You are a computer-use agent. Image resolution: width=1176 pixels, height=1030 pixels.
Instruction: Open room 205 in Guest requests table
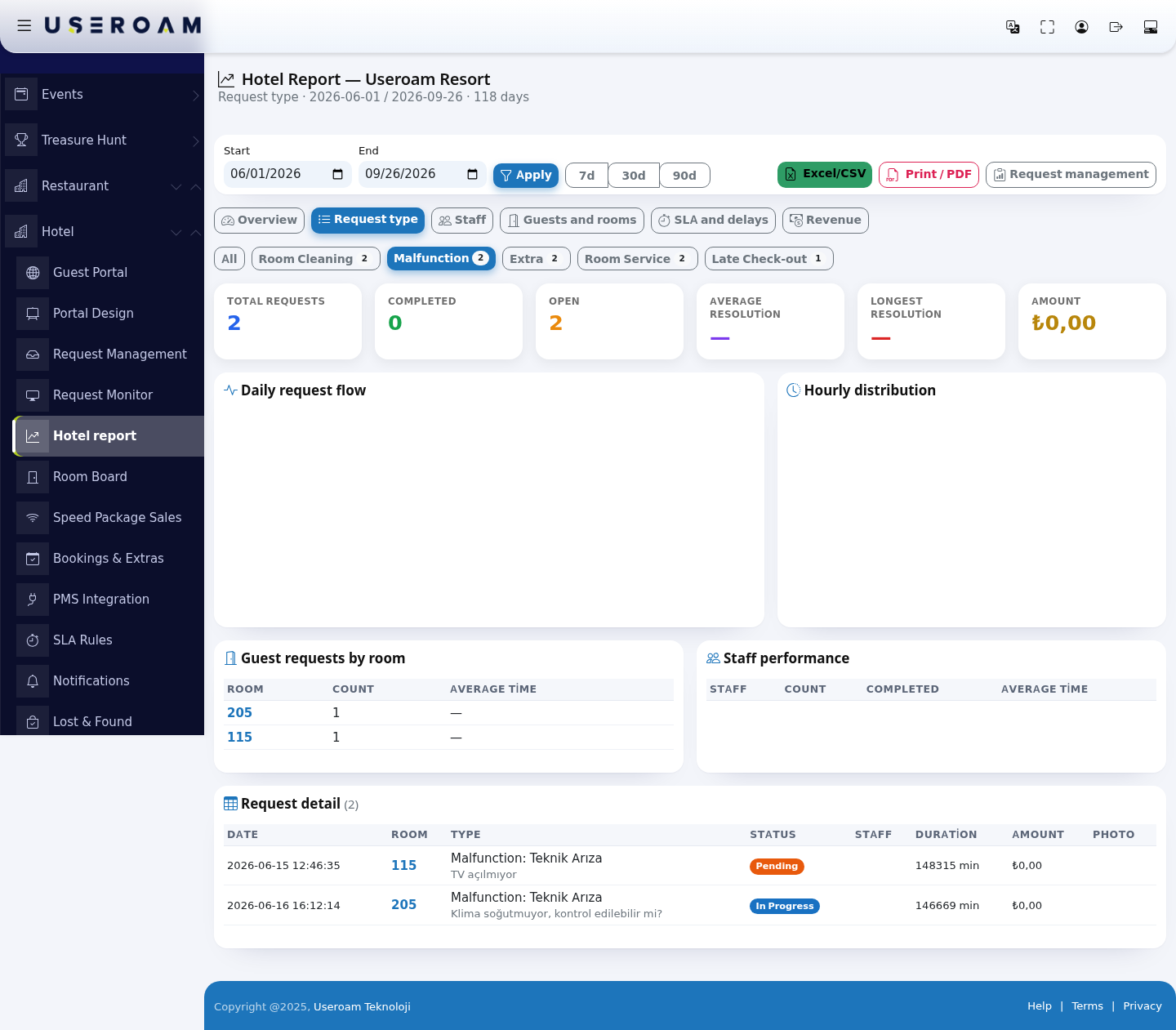pyautogui.click(x=239, y=713)
